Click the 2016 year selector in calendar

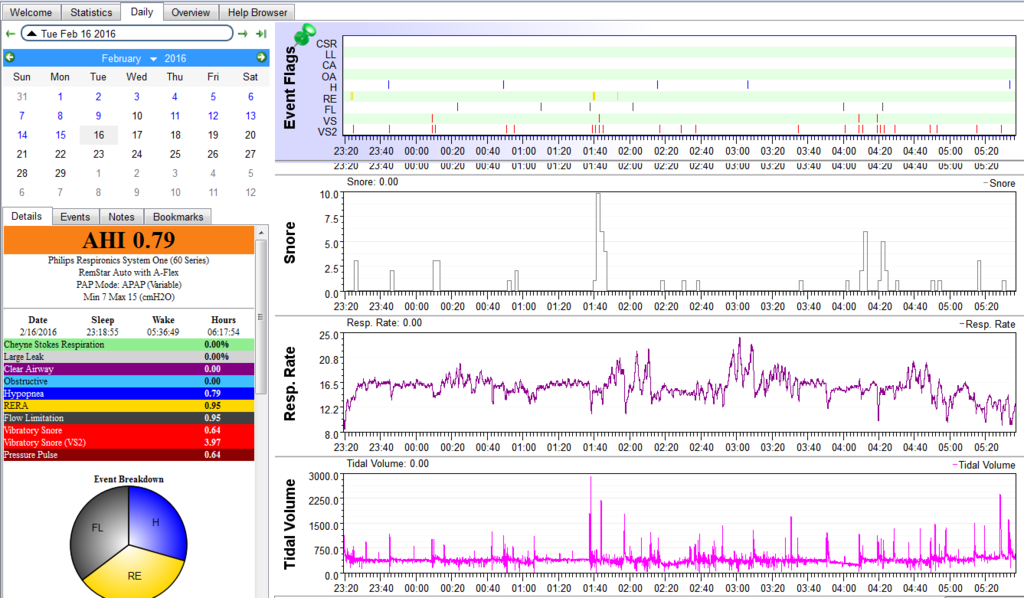point(175,58)
